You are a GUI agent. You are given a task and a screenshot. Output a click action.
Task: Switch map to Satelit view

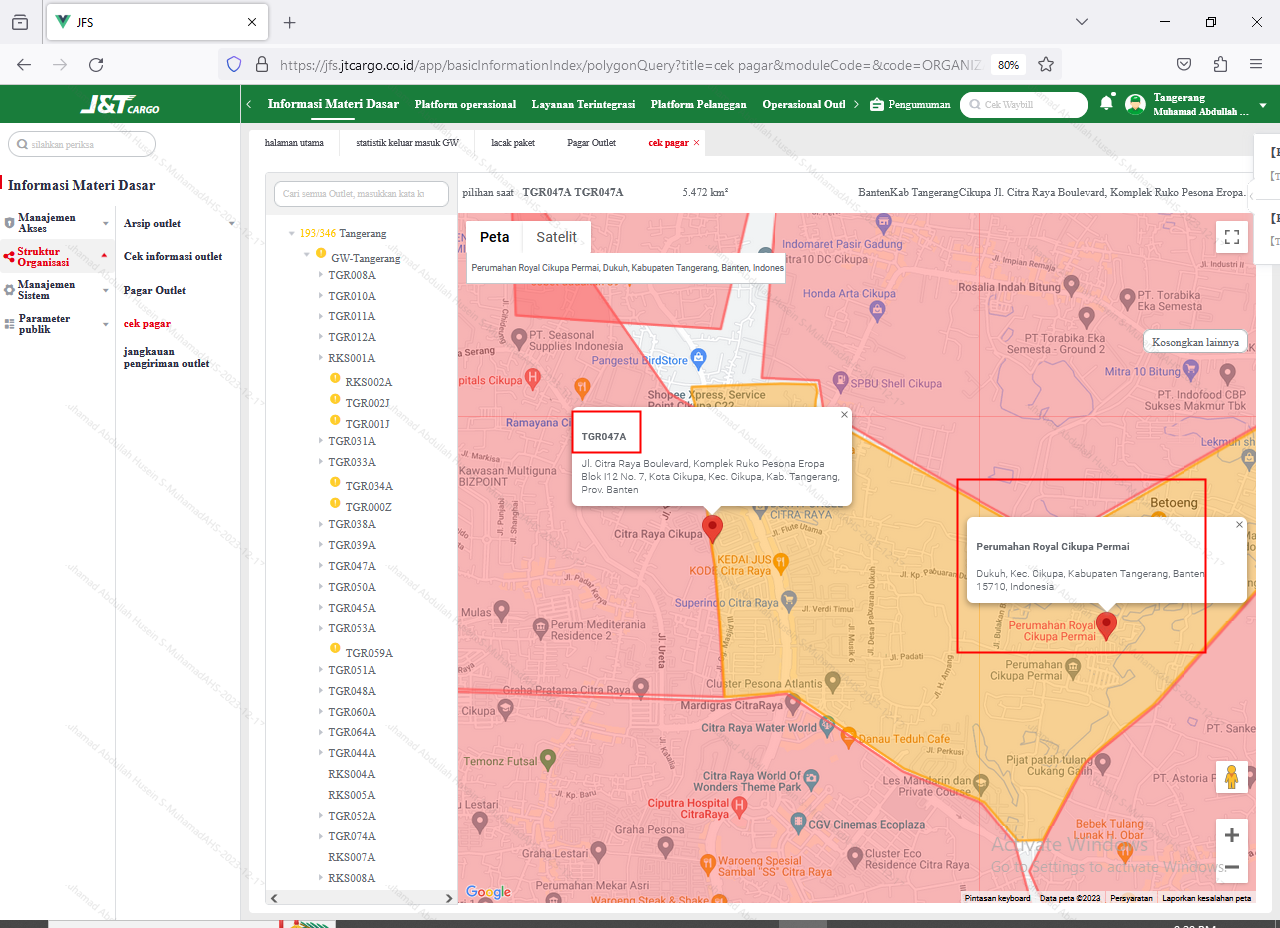(x=556, y=237)
